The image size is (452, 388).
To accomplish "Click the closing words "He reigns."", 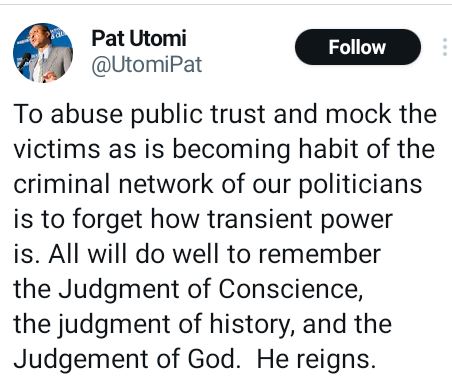I will 316,360.
